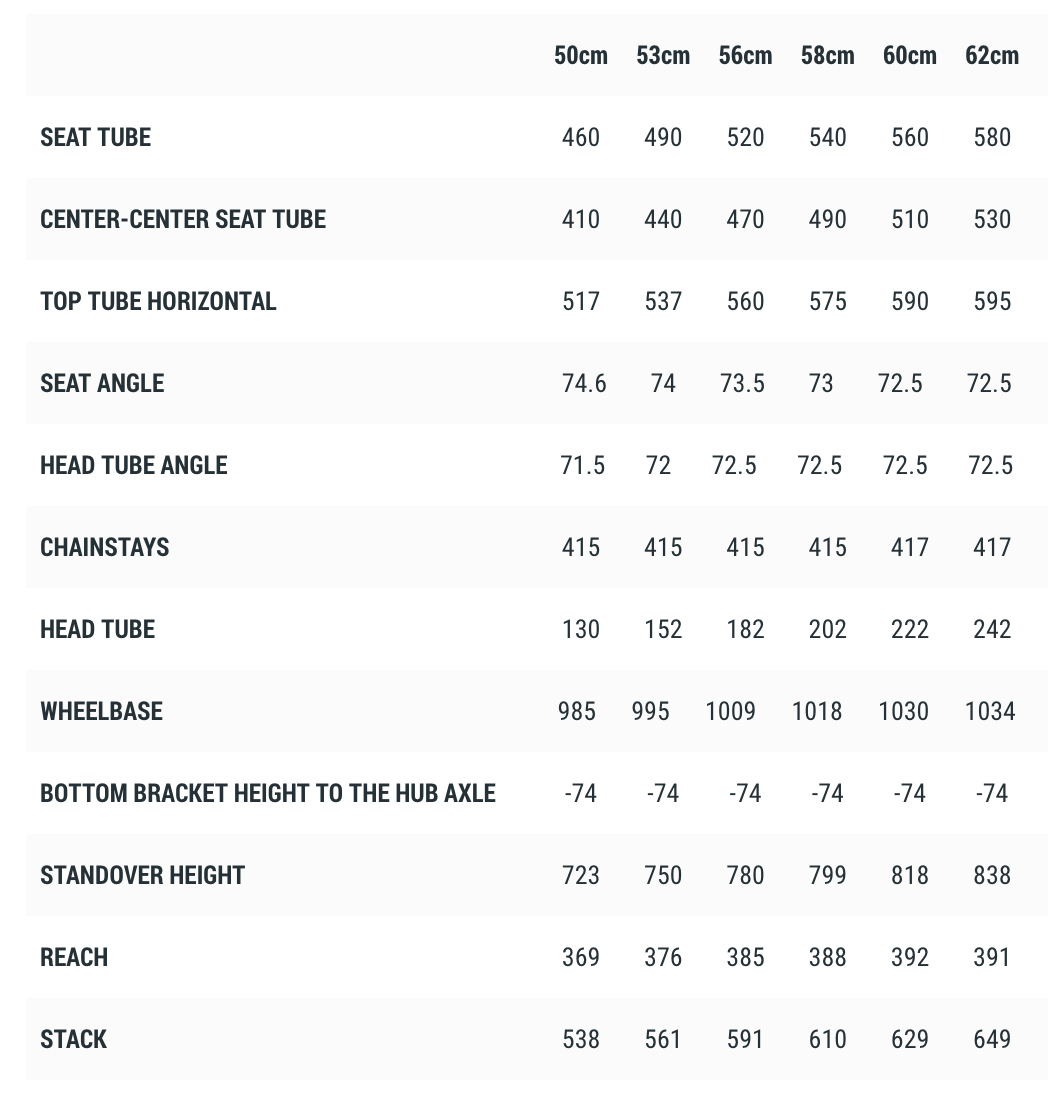Select the 56cm size column header

[x=745, y=55]
